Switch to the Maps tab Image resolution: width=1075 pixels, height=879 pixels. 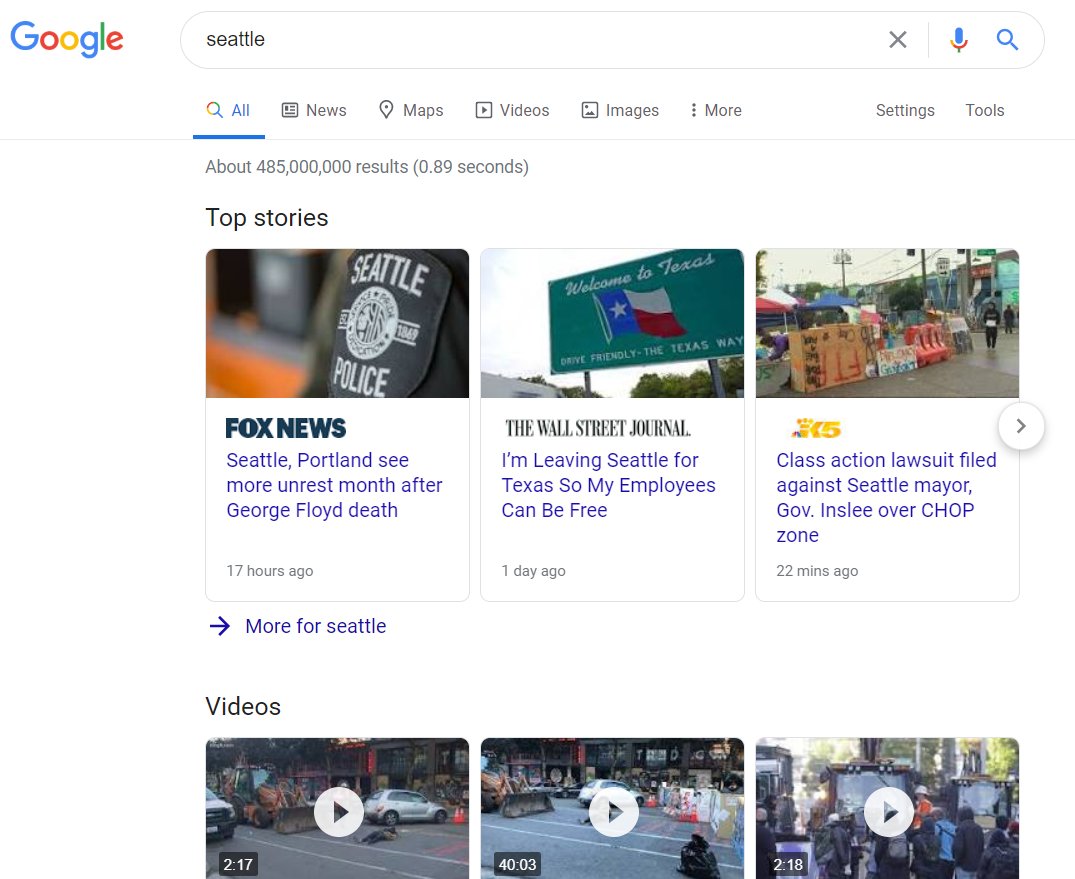(x=411, y=110)
